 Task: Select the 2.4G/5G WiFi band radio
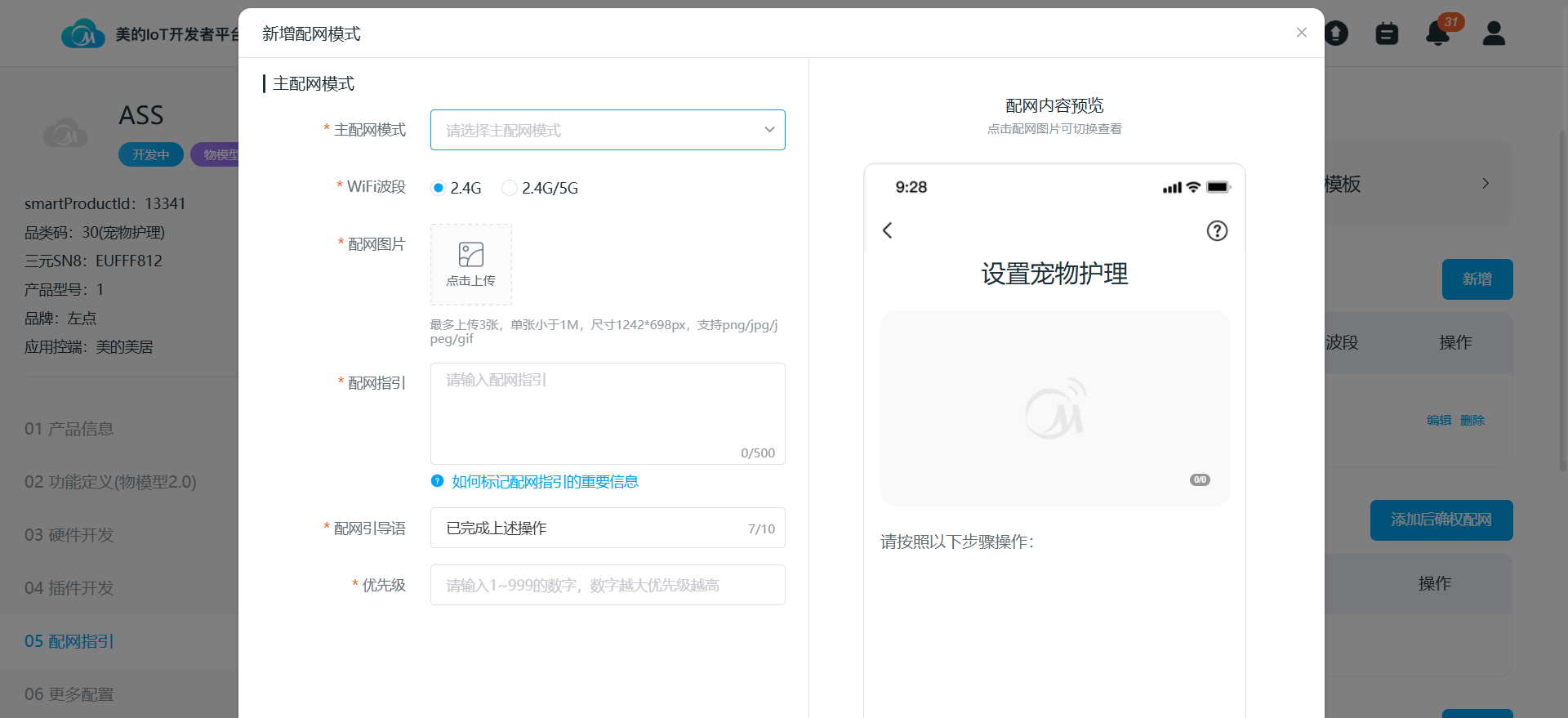tap(510, 188)
